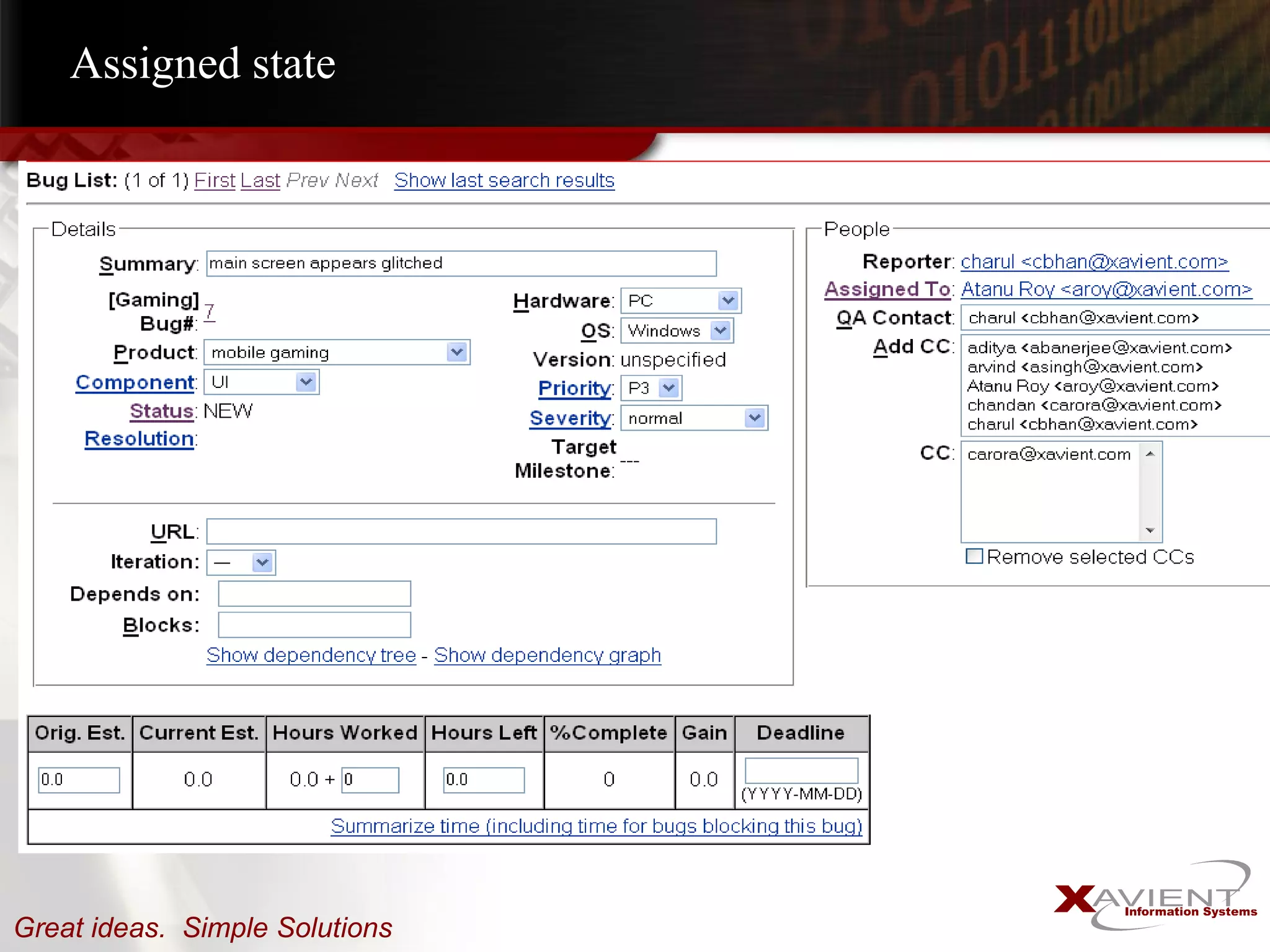Open the Hardware dropdown showing PC
The height and width of the screenshot is (952, 1270).
click(681, 301)
